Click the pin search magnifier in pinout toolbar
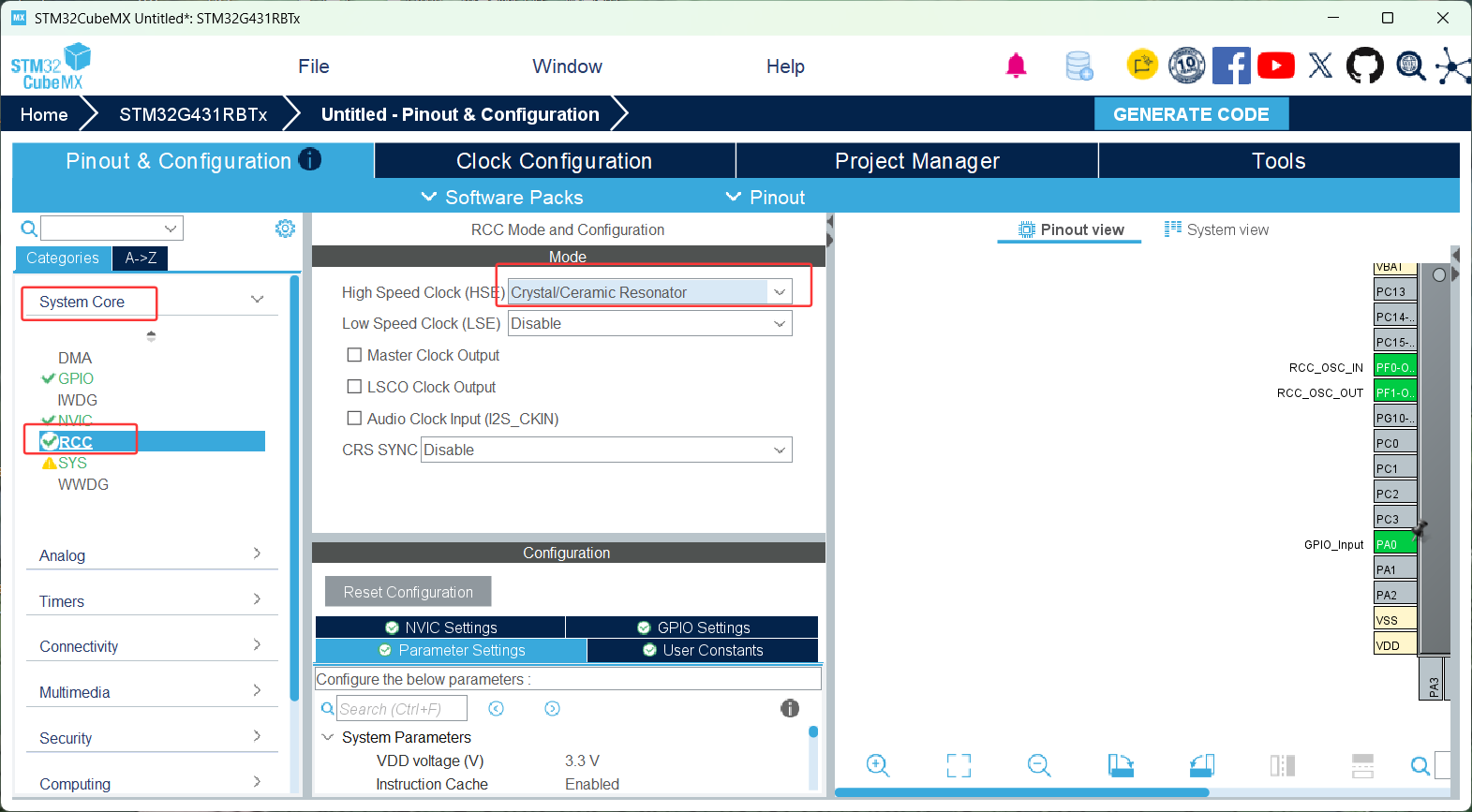 pyautogui.click(x=1420, y=766)
